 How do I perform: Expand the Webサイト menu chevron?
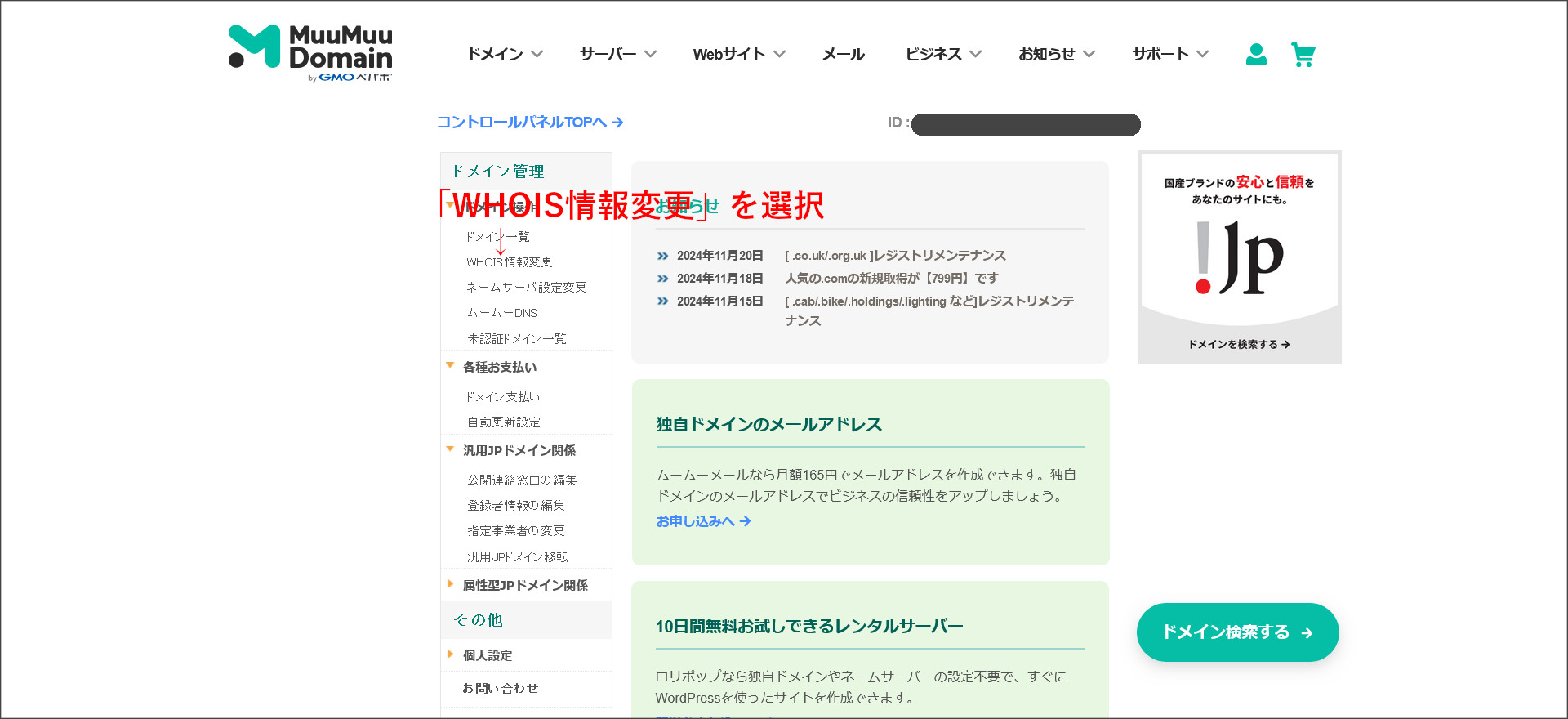point(779,54)
